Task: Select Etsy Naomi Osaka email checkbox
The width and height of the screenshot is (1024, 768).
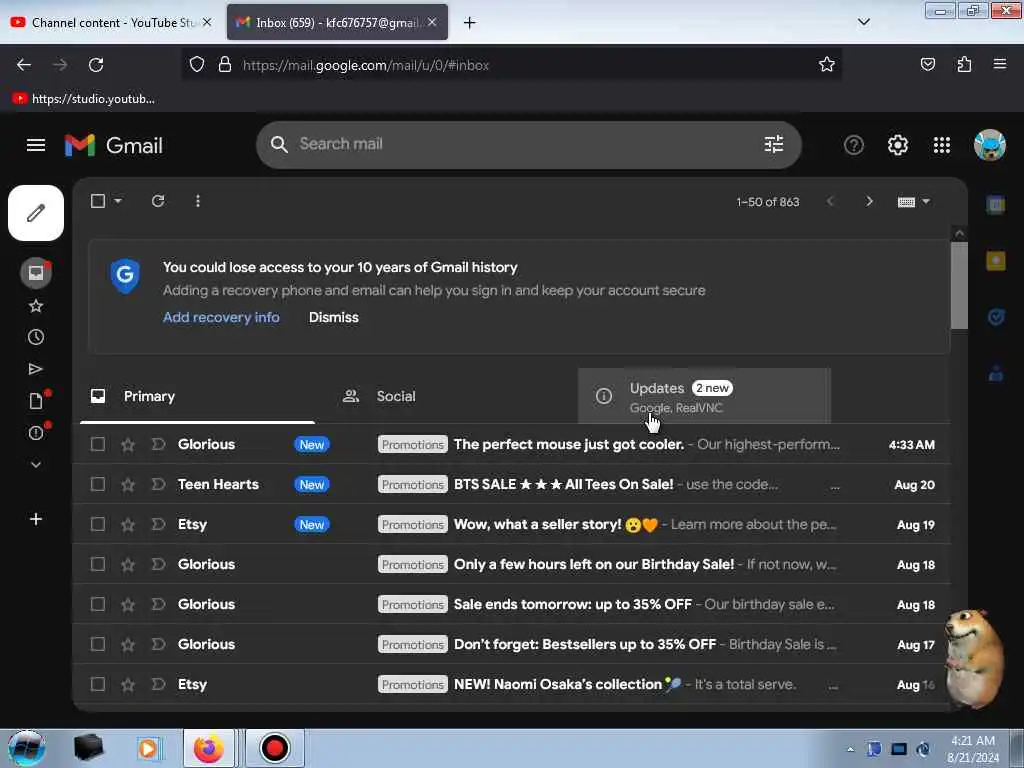Action: pyautogui.click(x=98, y=684)
